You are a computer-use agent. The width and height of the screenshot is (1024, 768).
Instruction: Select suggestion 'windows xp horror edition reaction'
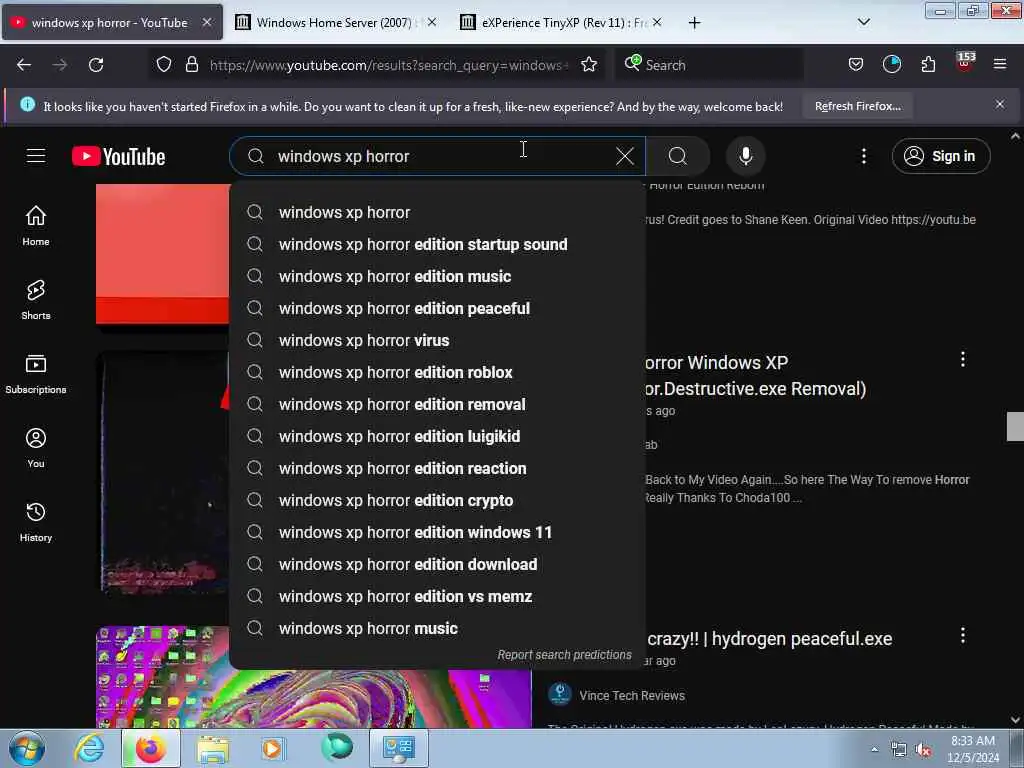click(438, 468)
